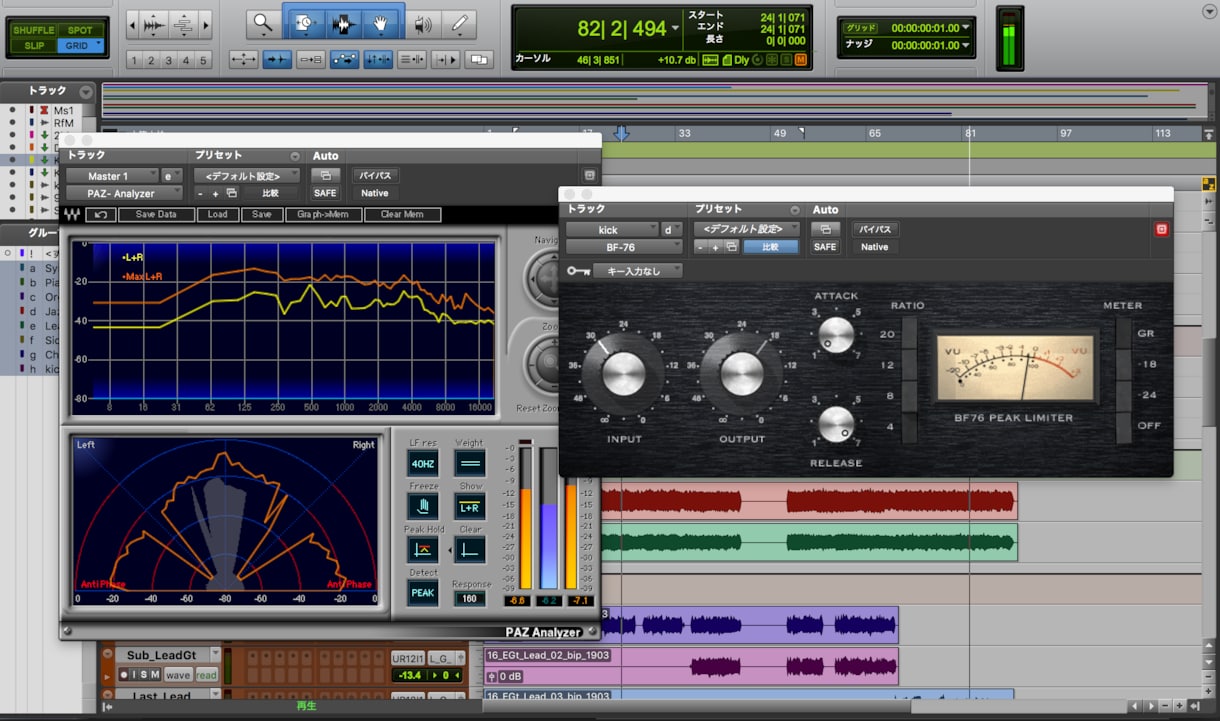Toggle Link Timeline and Edit Selection icon
The image size is (1220, 721).
(x=377, y=60)
